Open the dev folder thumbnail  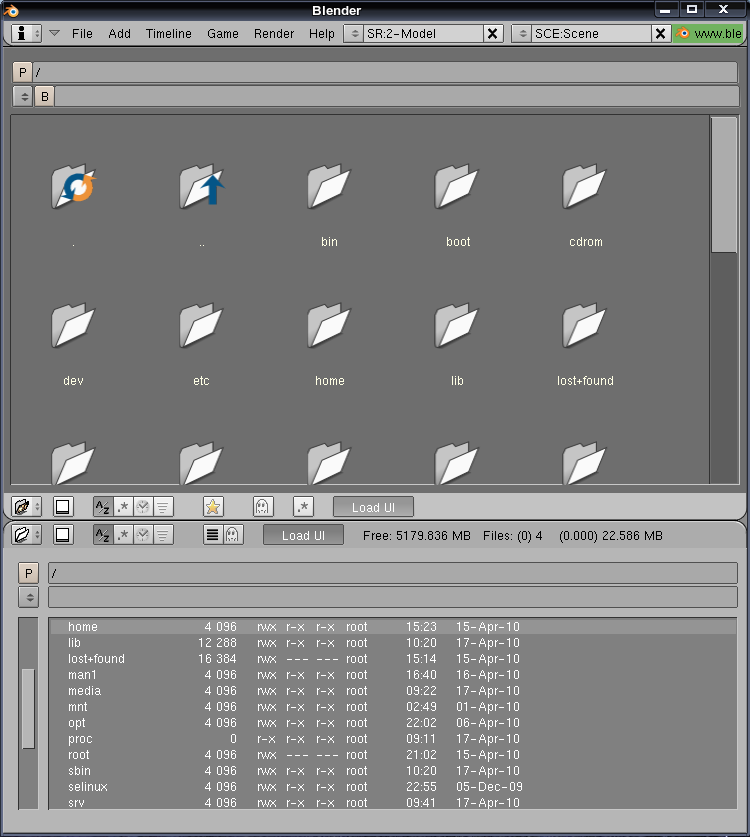point(73,325)
